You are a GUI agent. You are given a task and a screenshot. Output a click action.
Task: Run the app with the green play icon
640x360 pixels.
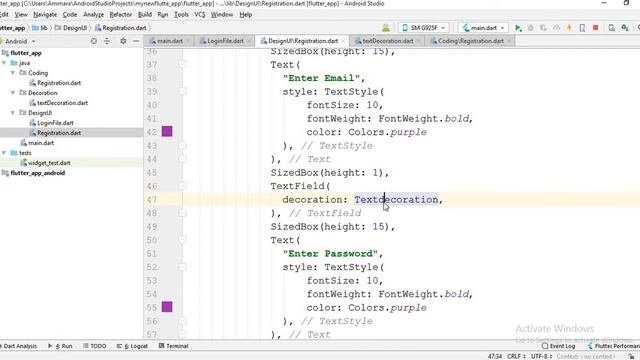tap(518, 28)
